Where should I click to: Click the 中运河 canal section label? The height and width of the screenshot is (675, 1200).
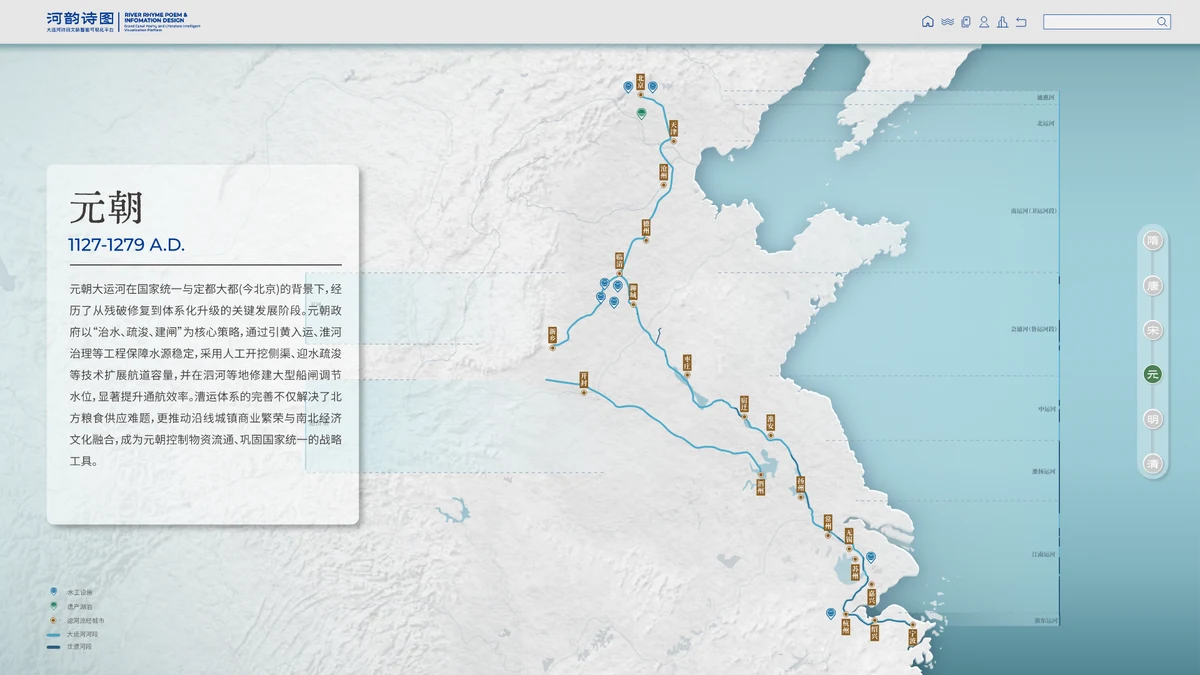click(x=1045, y=409)
